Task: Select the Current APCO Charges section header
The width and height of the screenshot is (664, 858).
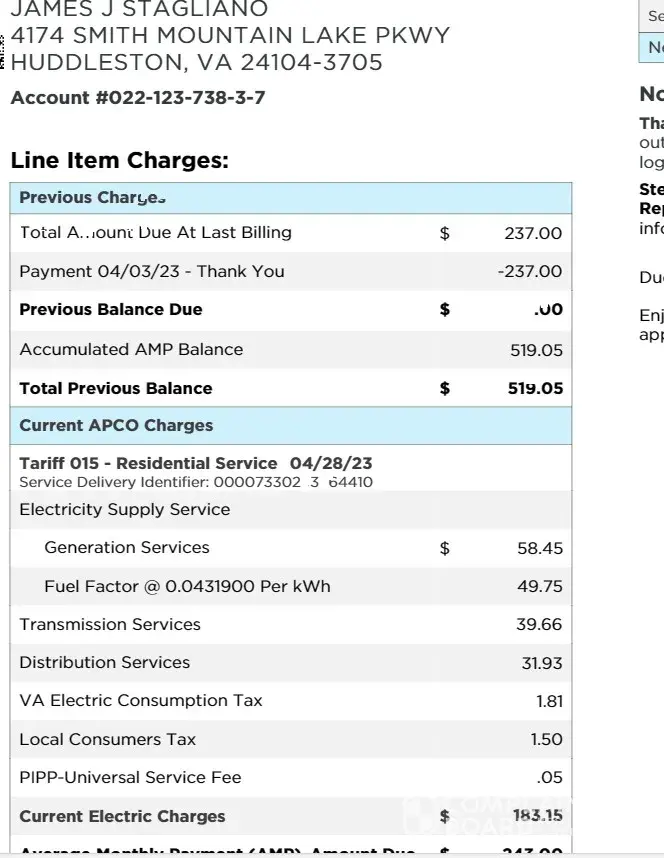Action: pos(116,425)
